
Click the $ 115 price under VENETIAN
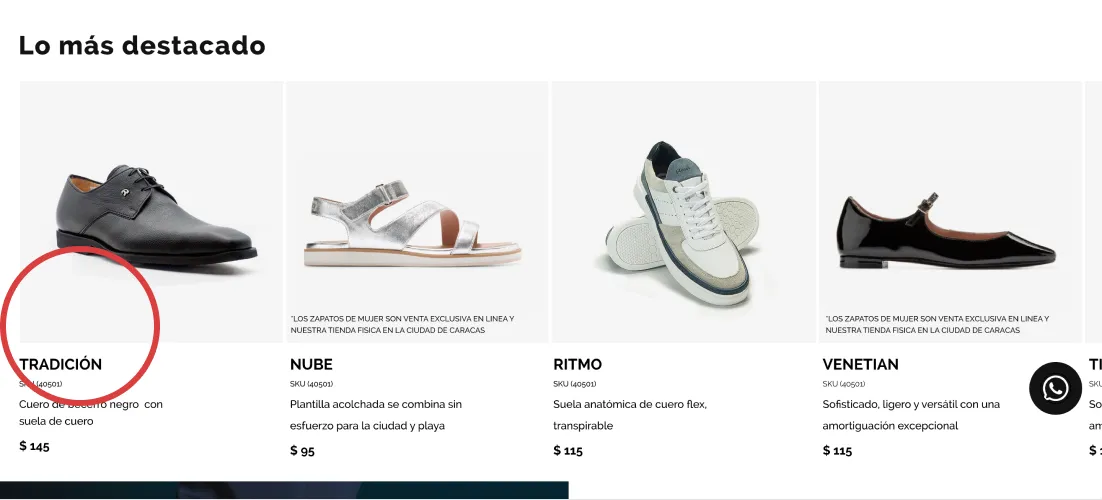[x=837, y=451]
